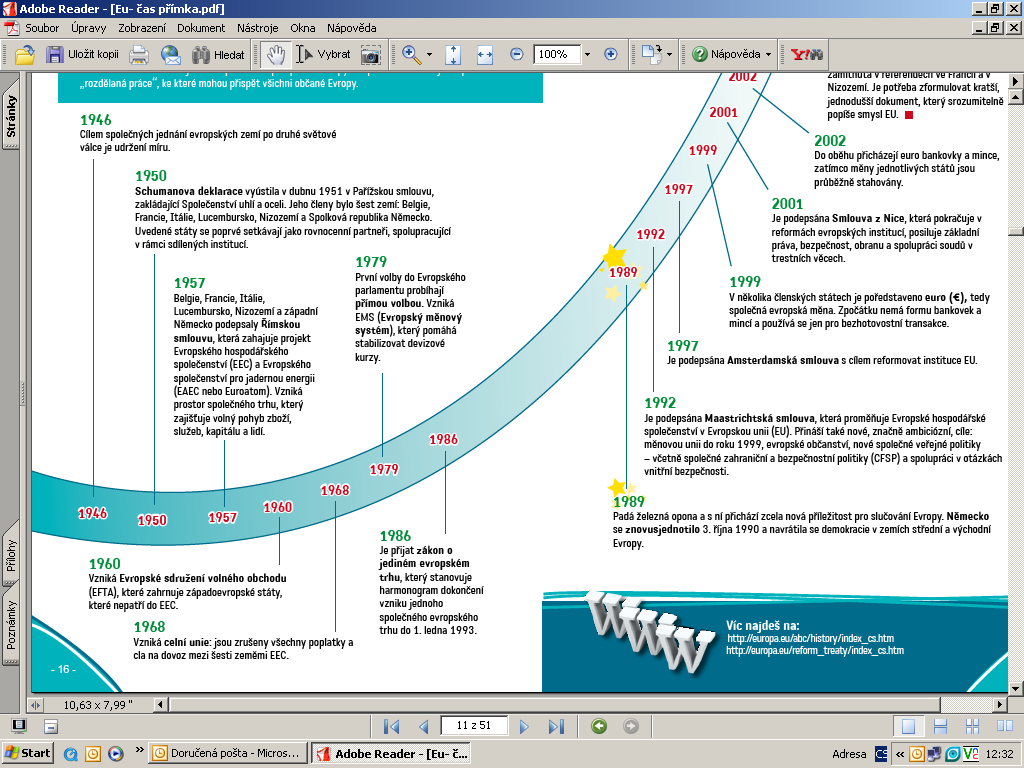This screenshot has width=1024, height=768.
Task: Open the Úpravy menu
Action: coord(89,28)
